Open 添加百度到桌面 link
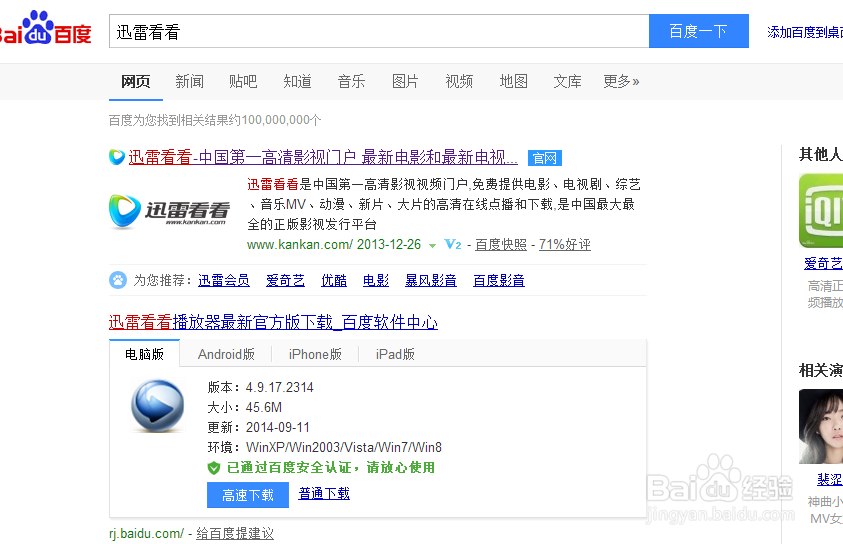843x544 pixels. pos(805,32)
